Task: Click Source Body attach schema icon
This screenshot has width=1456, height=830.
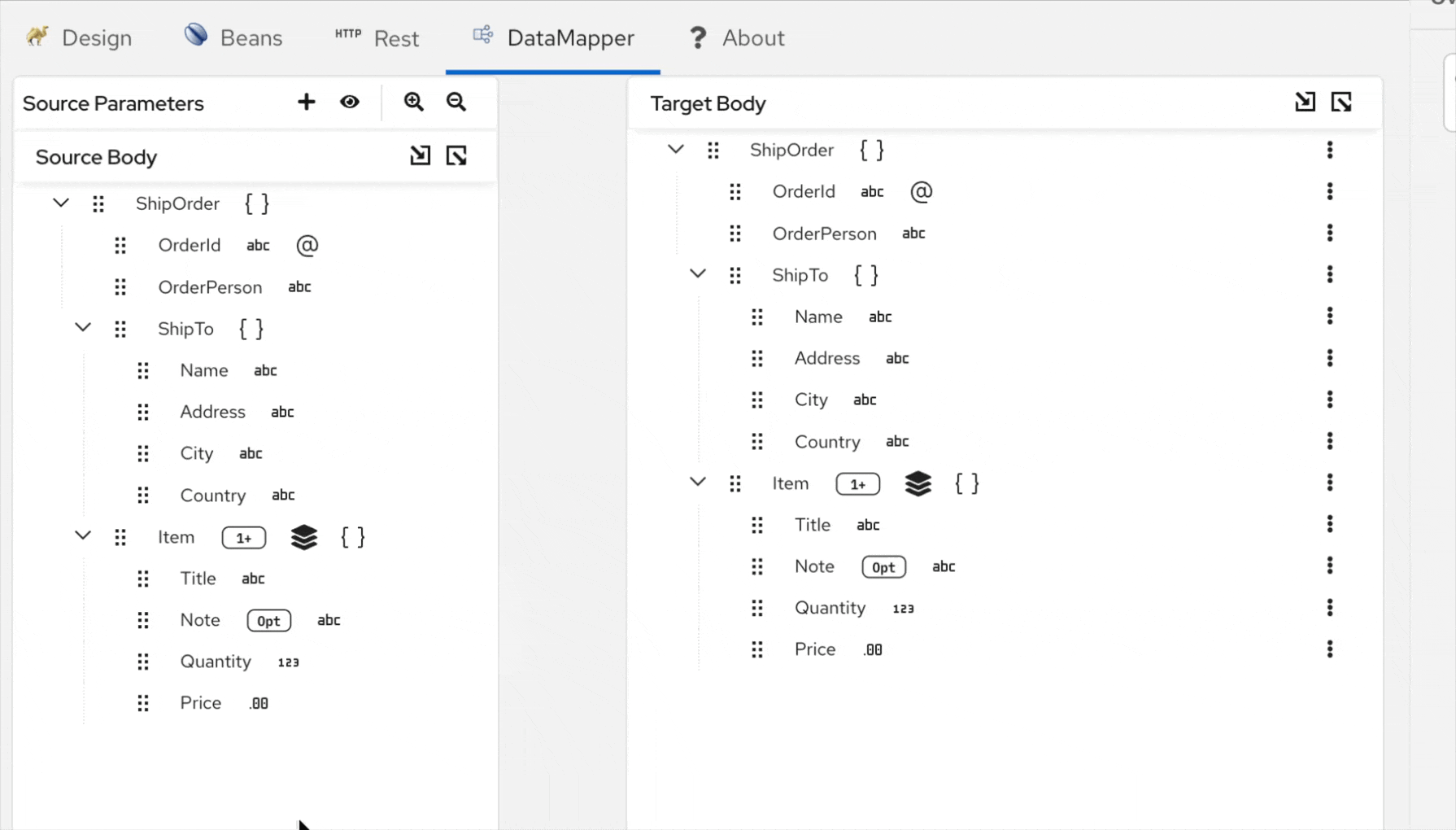Action: [420, 155]
